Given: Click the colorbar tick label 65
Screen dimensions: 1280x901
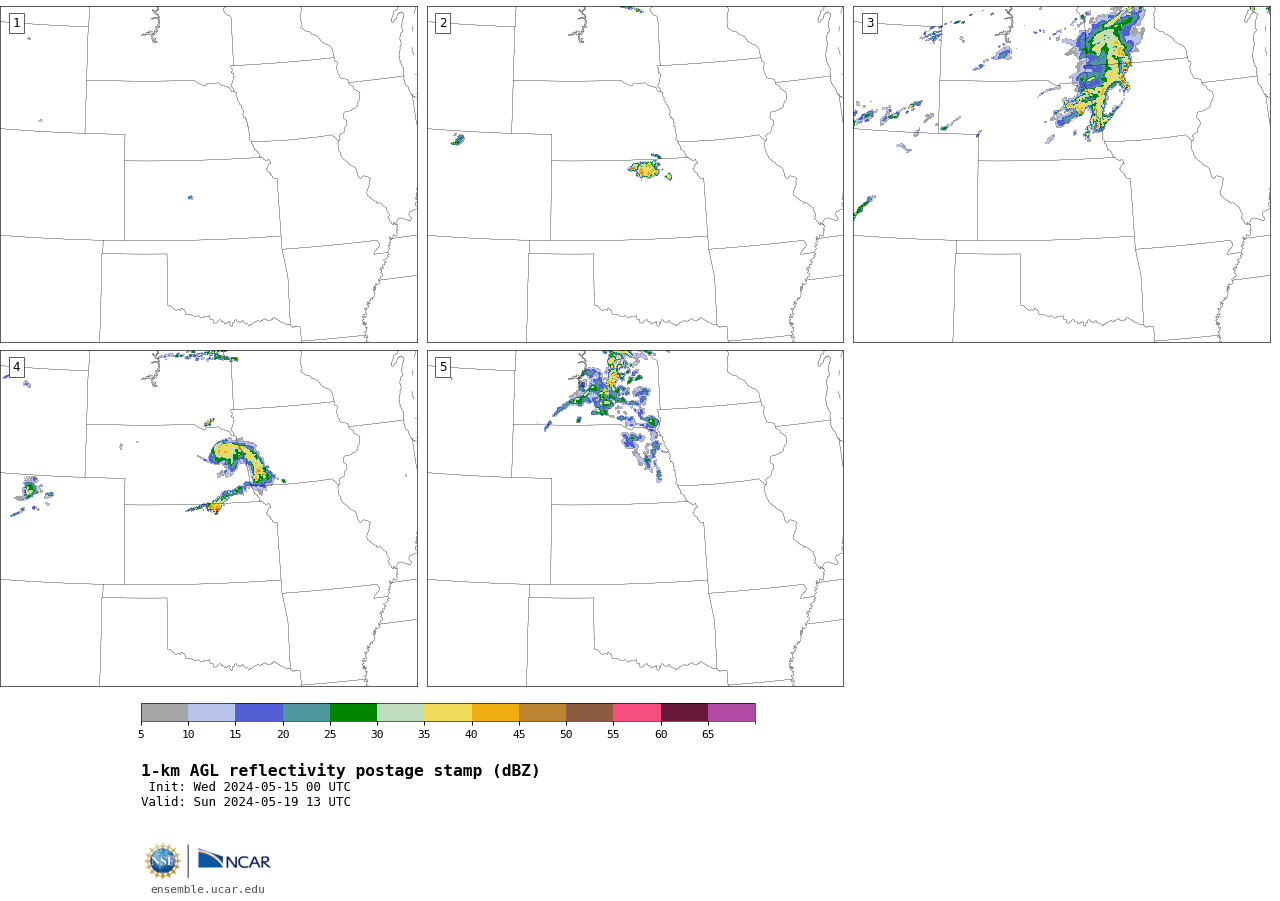Looking at the screenshot, I should tap(708, 735).
